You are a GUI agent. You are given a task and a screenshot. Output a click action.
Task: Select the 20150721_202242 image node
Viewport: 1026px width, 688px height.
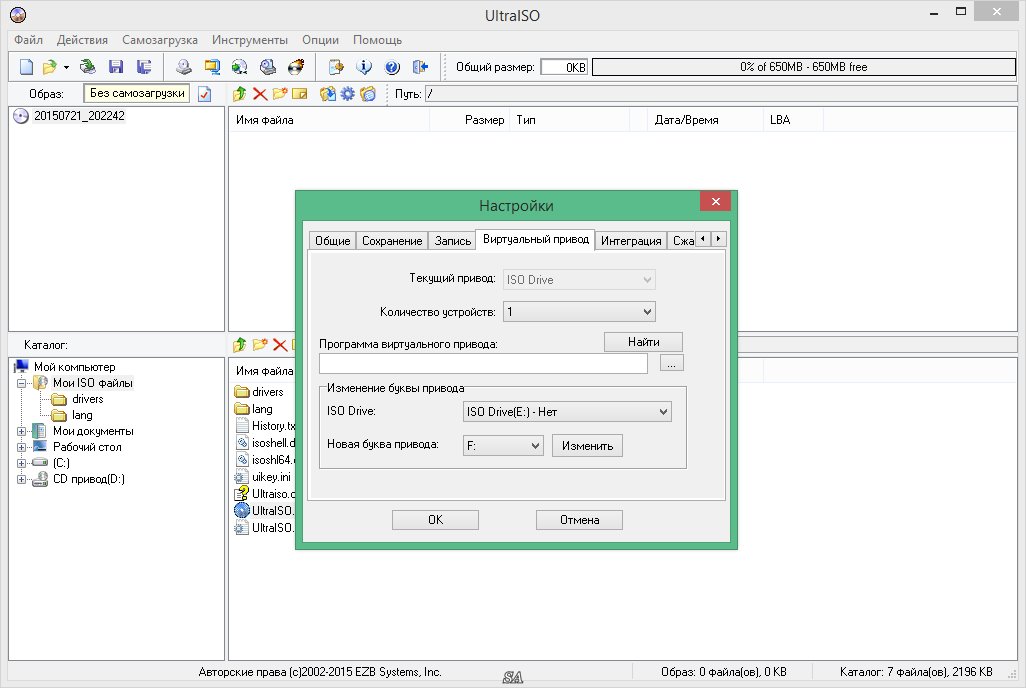(79, 116)
